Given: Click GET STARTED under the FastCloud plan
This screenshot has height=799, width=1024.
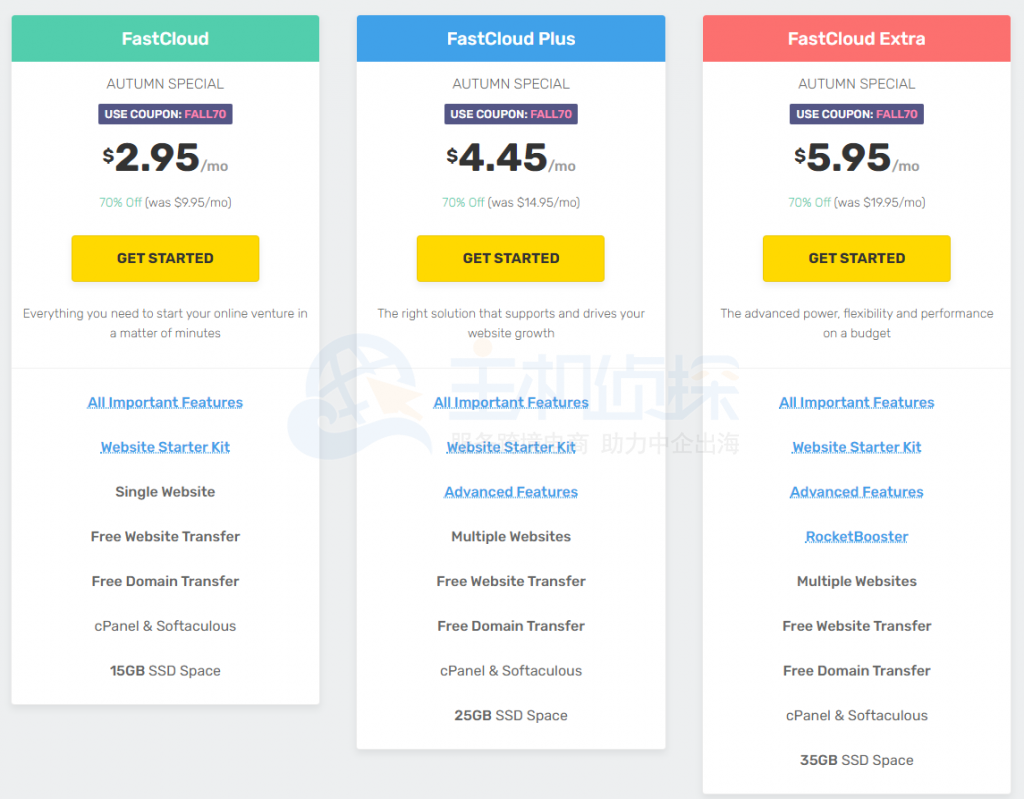Looking at the screenshot, I should coord(165,258).
